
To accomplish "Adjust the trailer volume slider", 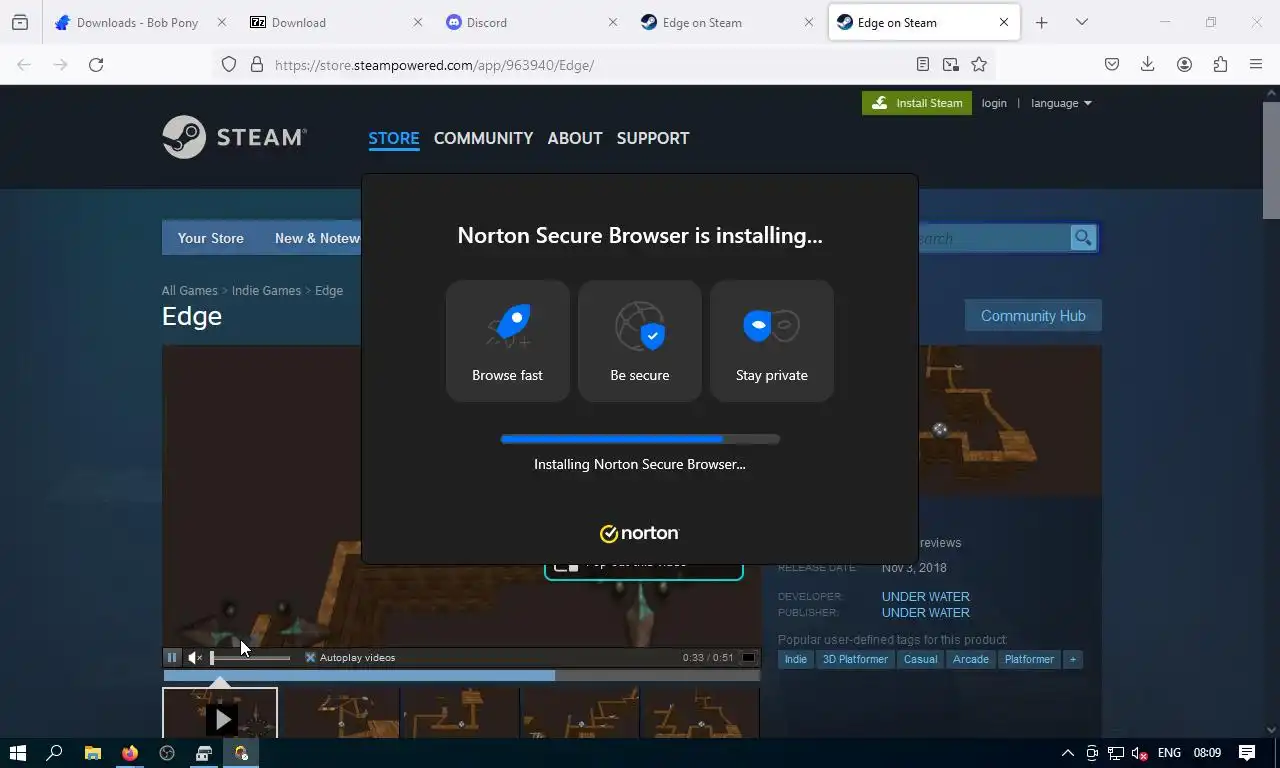I will pyautogui.click(x=250, y=657).
